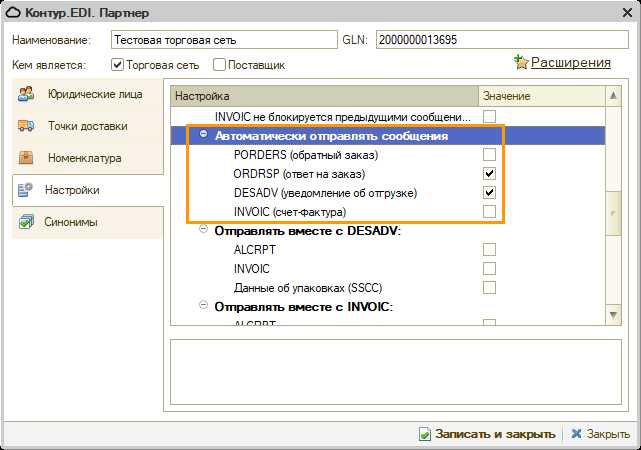
Task: Click Записать и закрыть button
Action: 488,434
